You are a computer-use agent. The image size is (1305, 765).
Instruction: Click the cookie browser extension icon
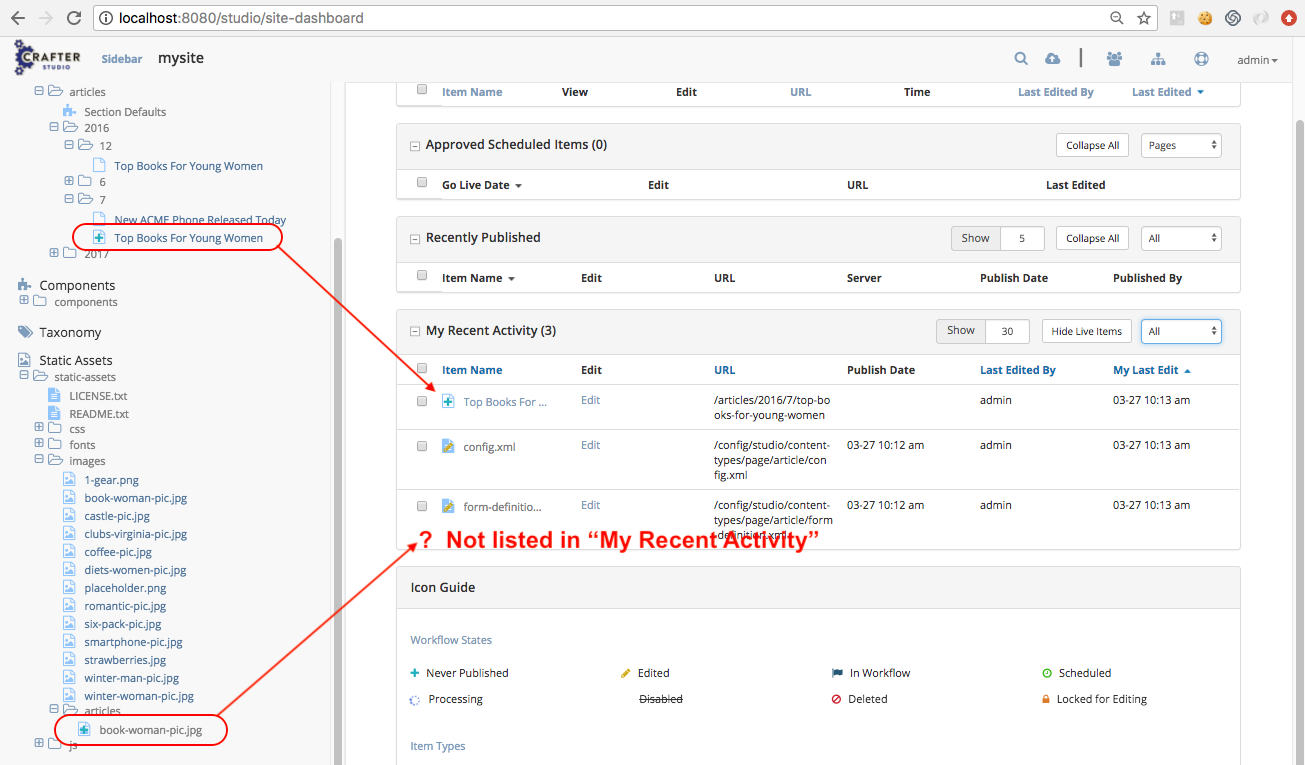pos(1205,18)
